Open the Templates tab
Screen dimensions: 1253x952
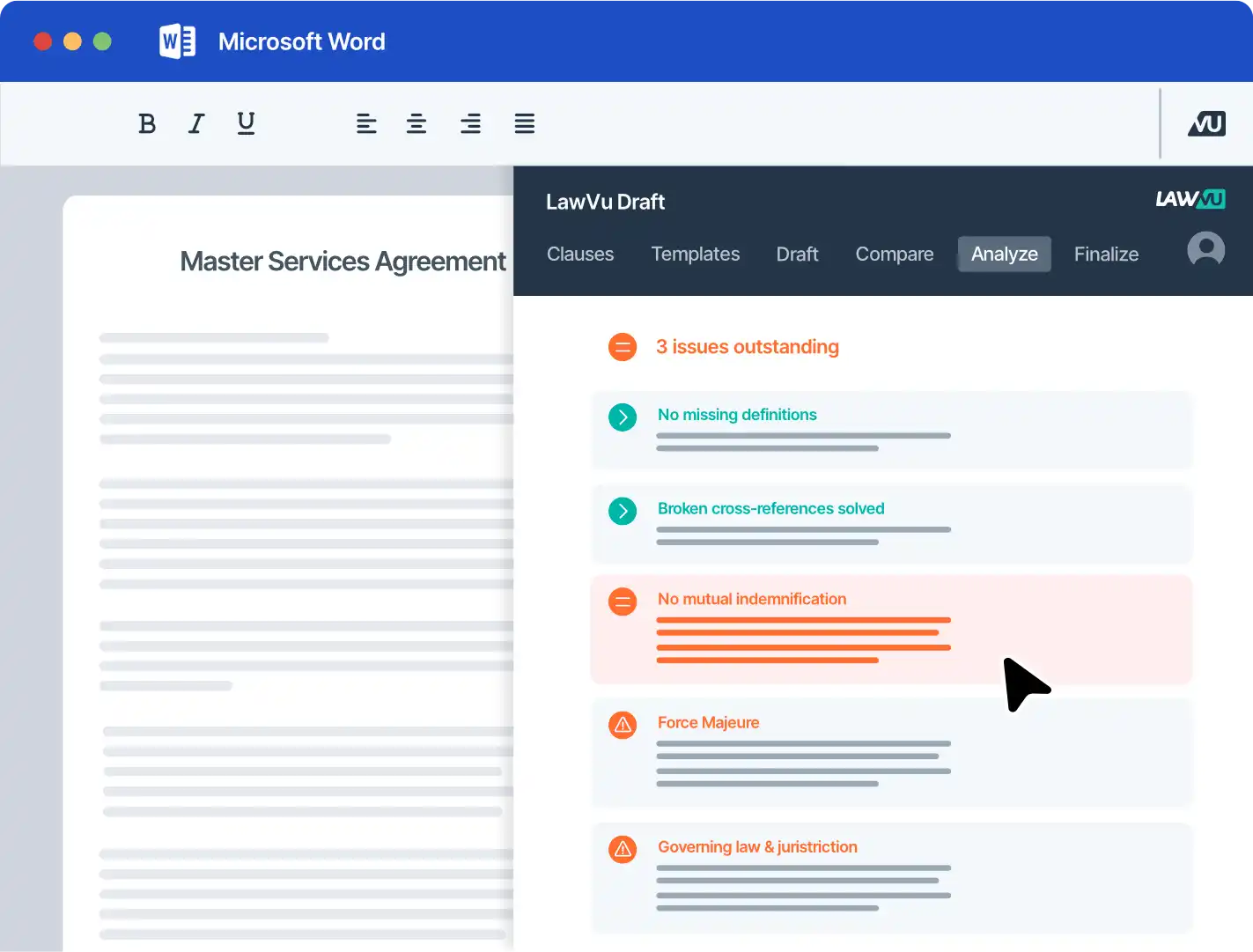click(x=695, y=255)
